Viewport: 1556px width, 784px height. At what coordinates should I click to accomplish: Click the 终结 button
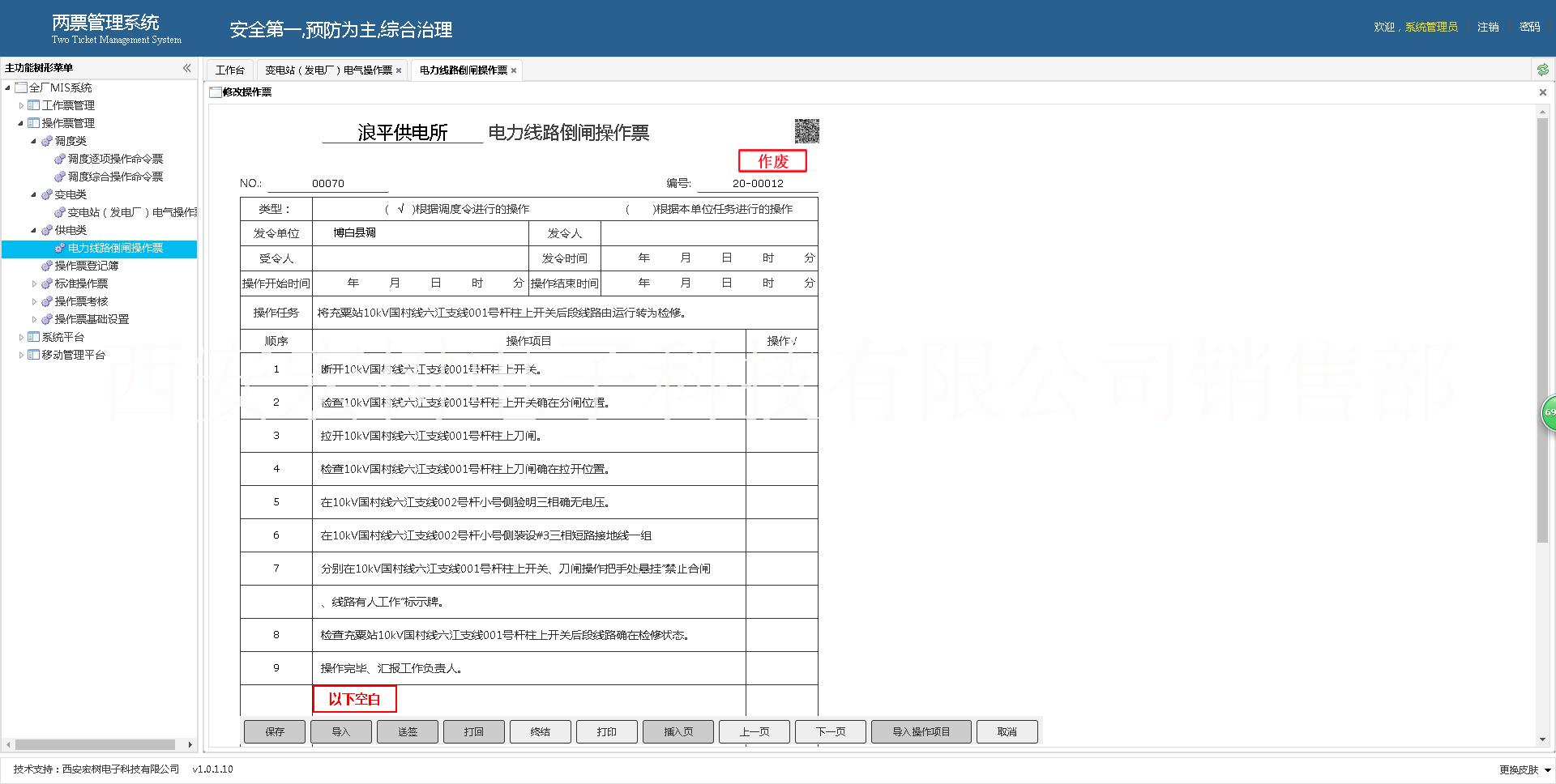(541, 731)
